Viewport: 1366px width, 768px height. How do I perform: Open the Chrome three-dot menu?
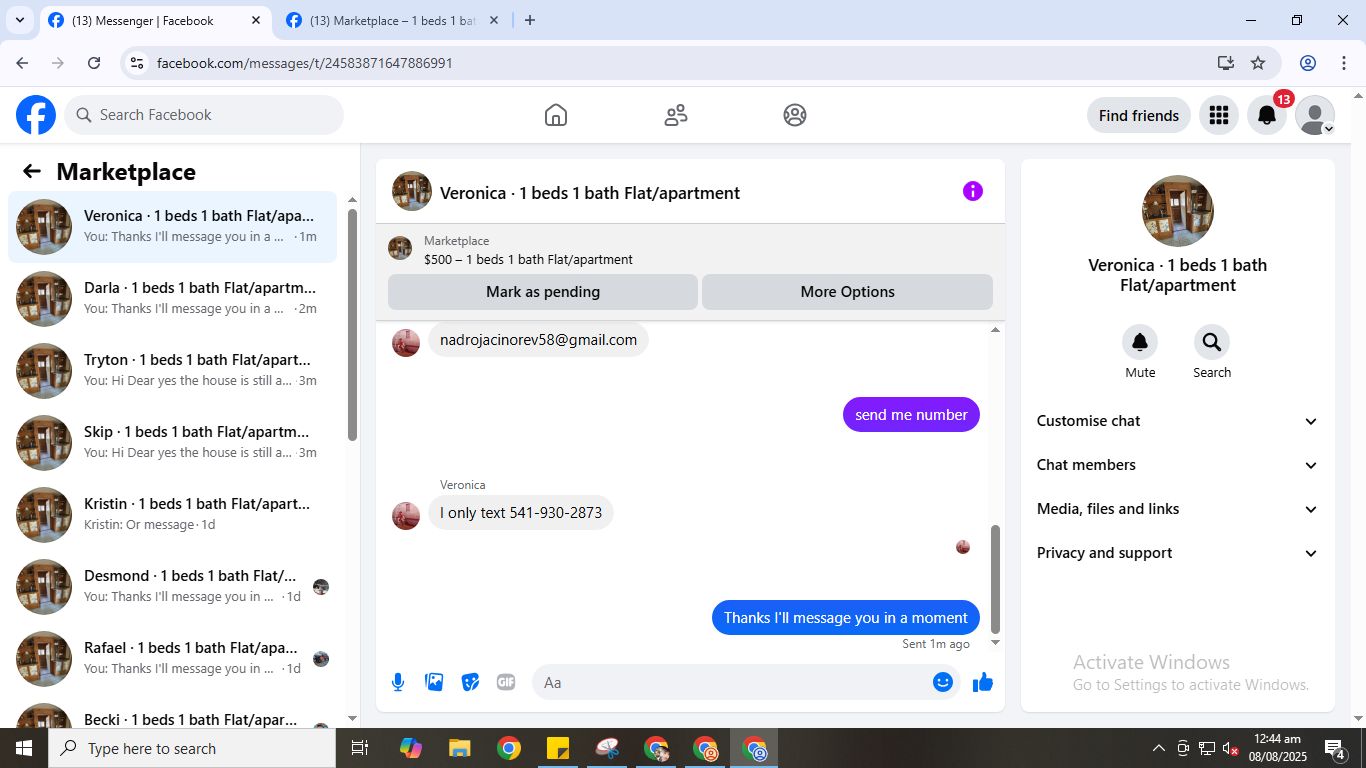click(x=1344, y=63)
